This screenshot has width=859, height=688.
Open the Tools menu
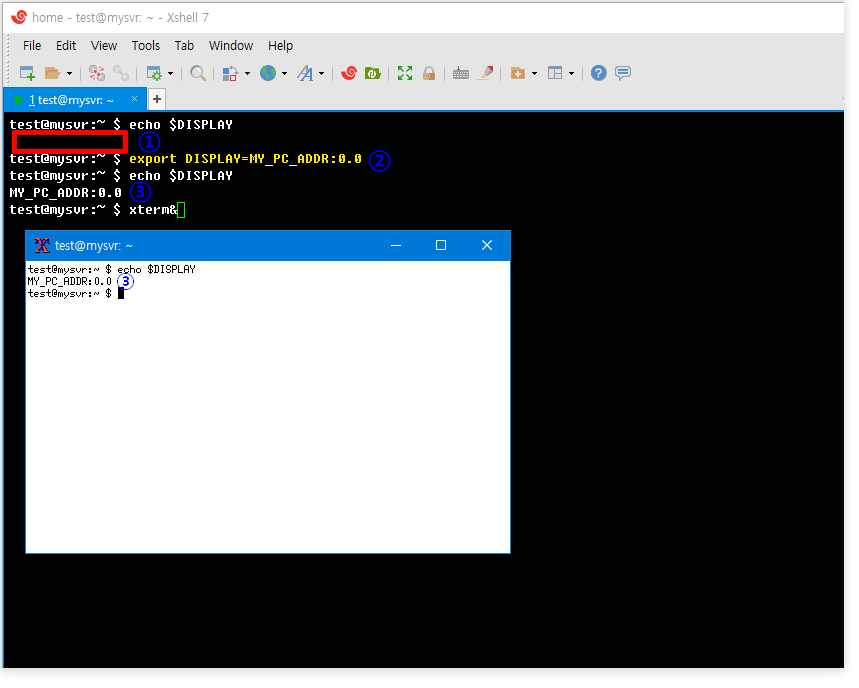click(146, 45)
